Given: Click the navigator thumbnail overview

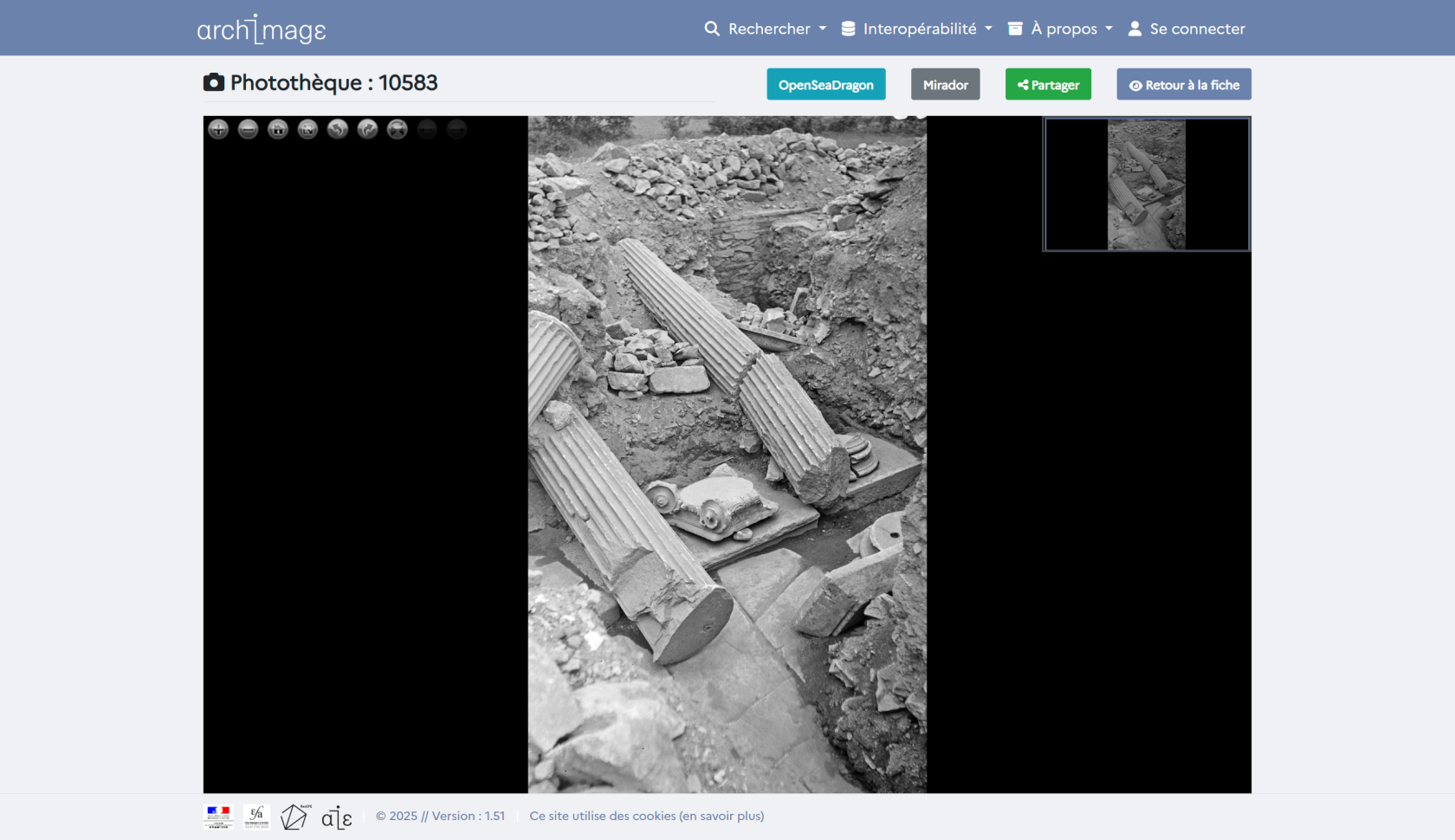Looking at the screenshot, I should 1145,184.
